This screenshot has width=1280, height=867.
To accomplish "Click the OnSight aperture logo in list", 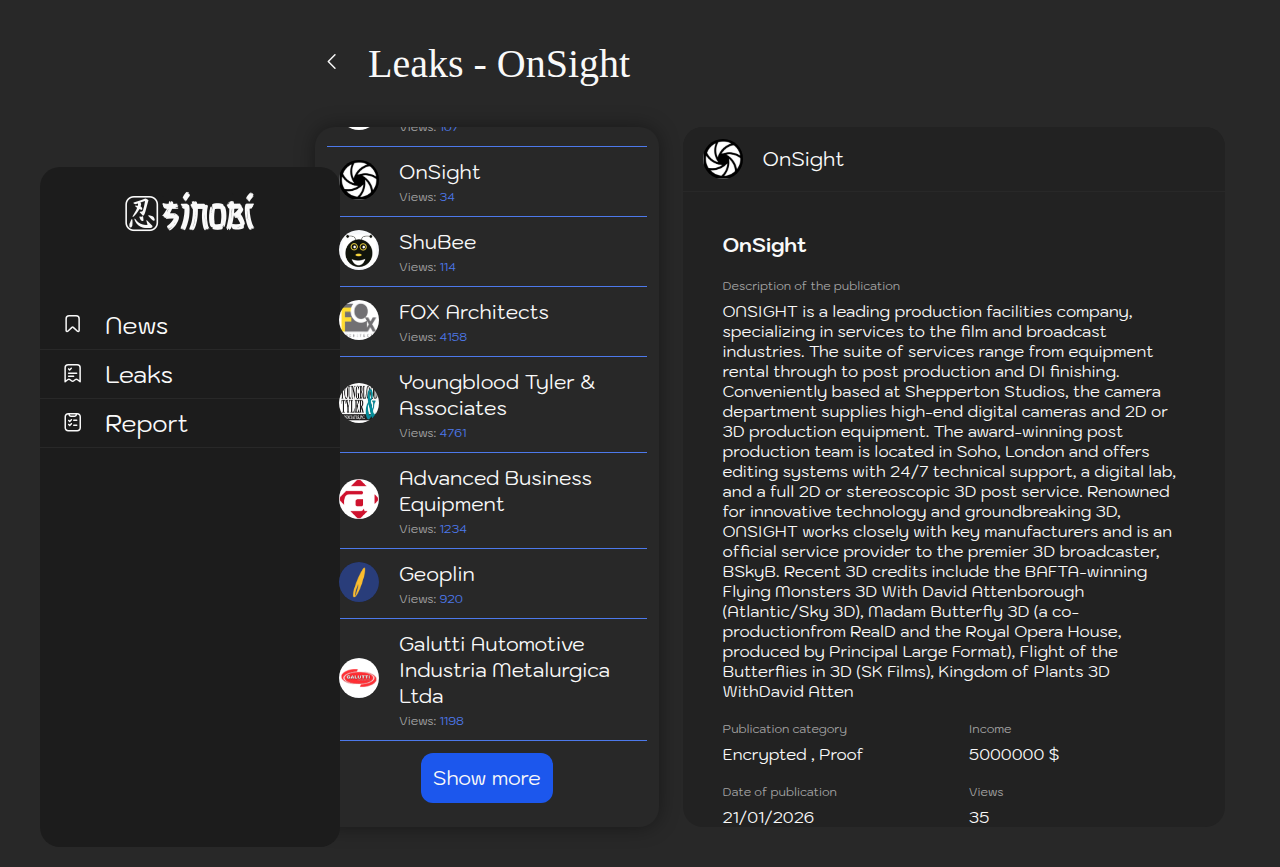I will point(359,180).
